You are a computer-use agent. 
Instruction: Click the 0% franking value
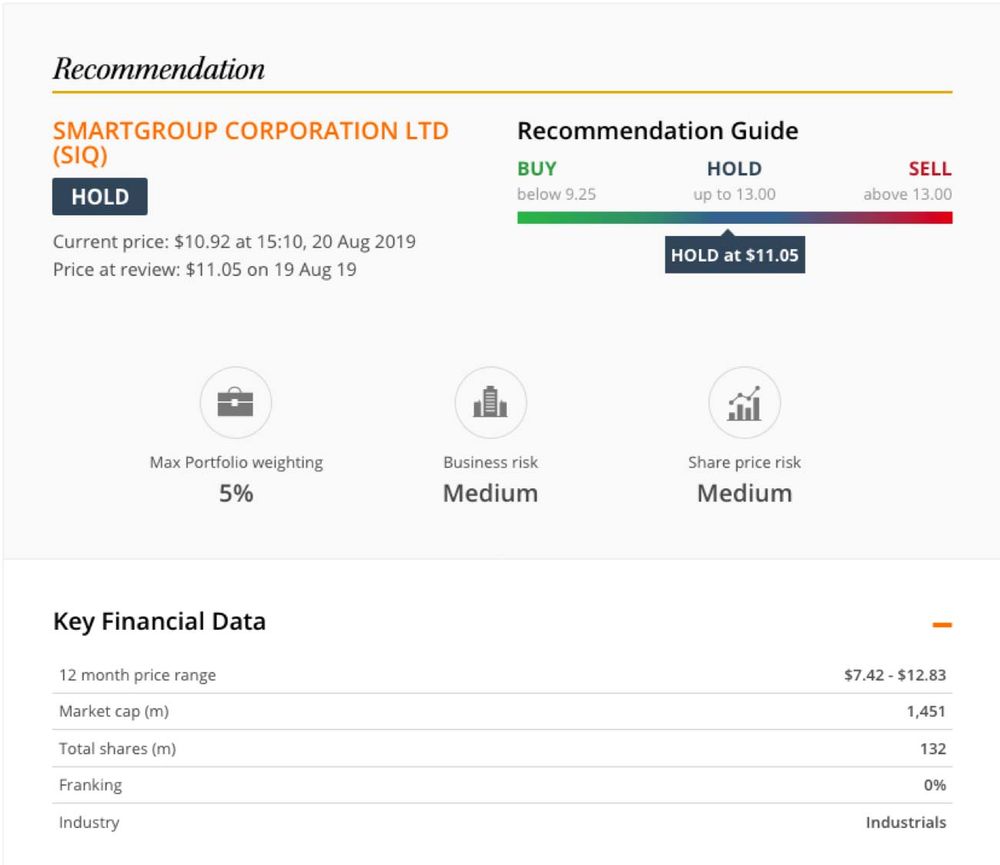tap(935, 785)
